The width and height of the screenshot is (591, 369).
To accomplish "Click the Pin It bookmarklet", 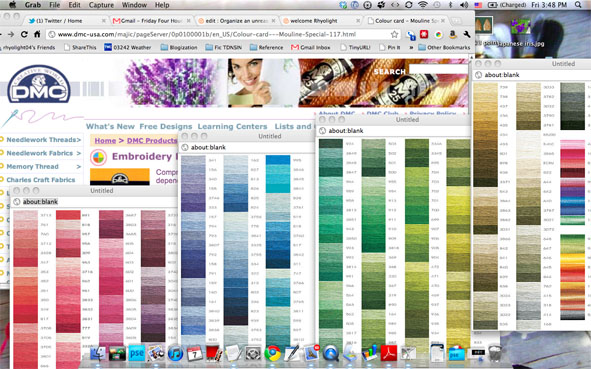I will (x=389, y=47).
